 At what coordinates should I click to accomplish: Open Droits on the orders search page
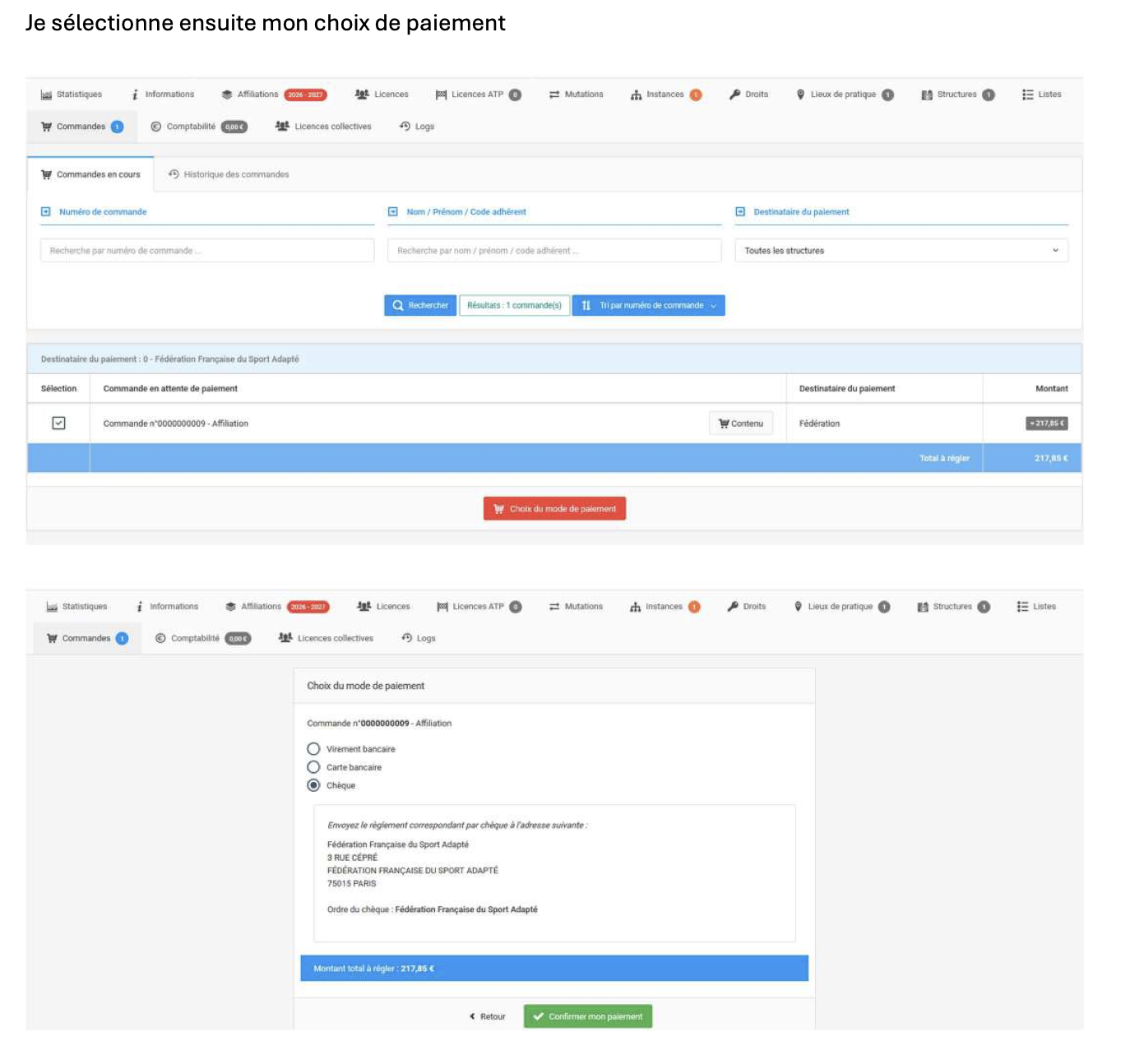tap(748, 95)
